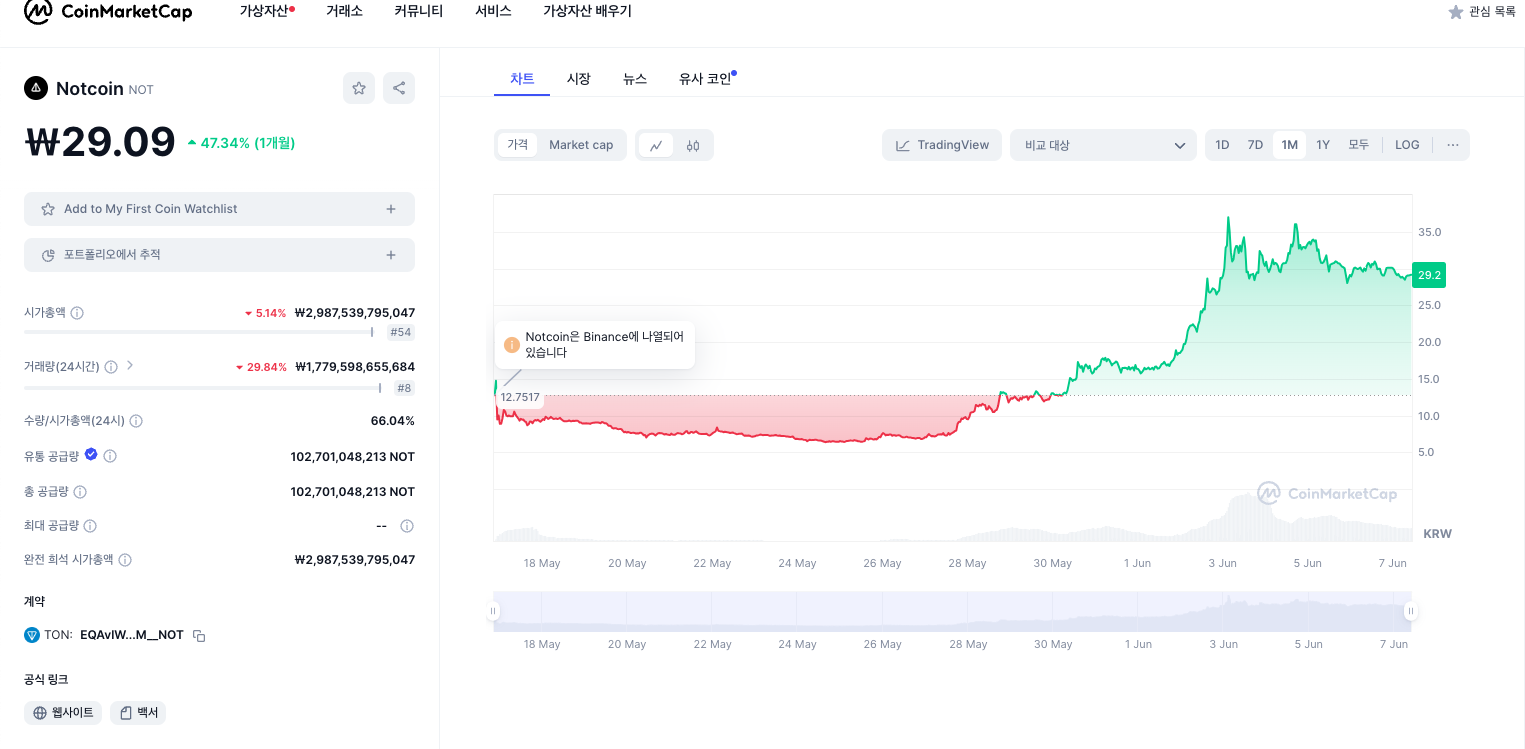Select the Market cap chart toggle
The width and height of the screenshot is (1525, 749).
581,145
